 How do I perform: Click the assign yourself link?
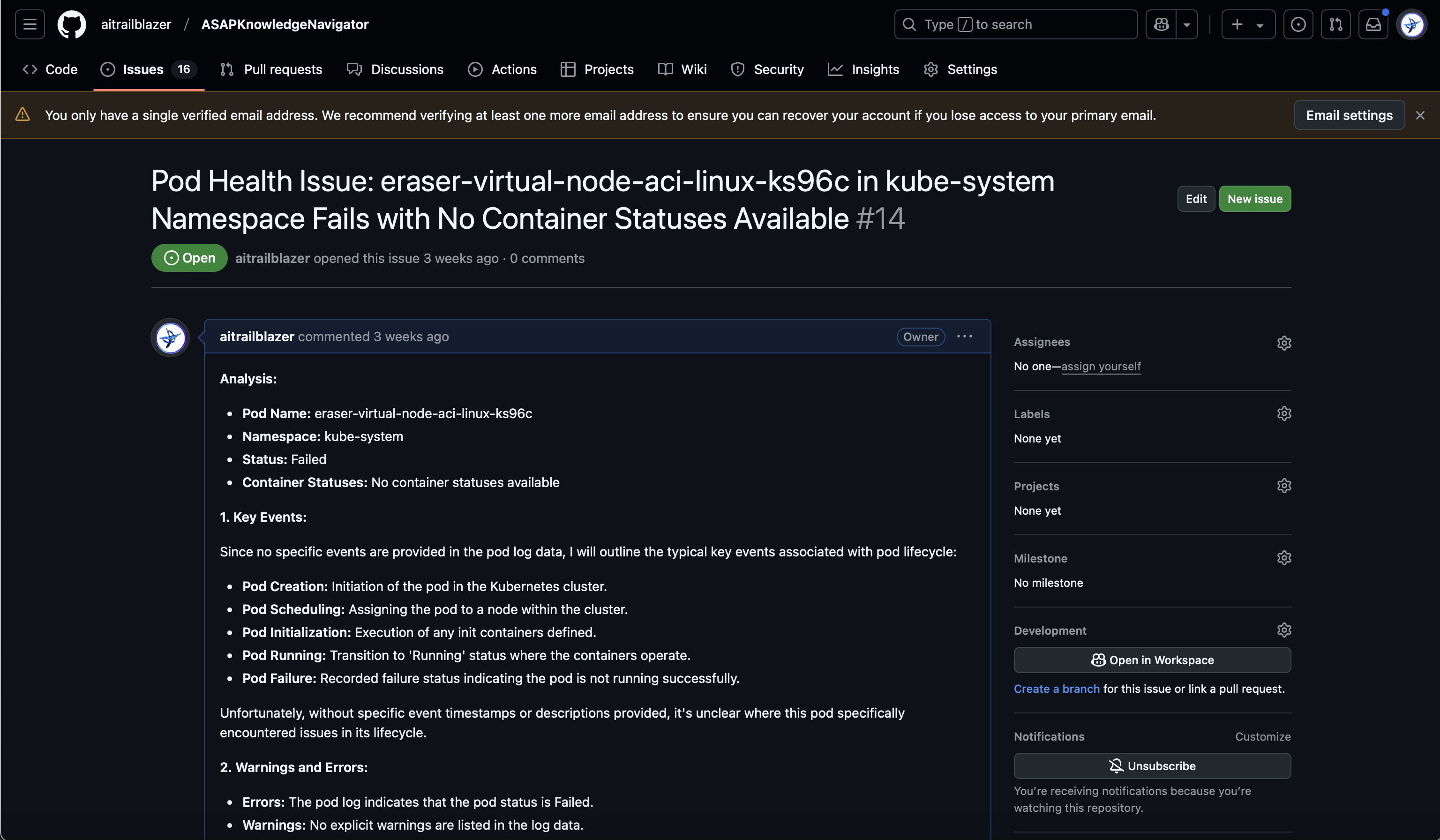1101,366
